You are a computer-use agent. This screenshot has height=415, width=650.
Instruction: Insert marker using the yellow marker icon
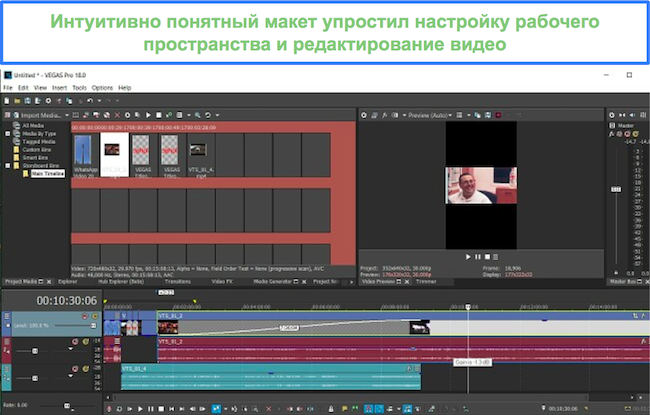(x=345, y=409)
